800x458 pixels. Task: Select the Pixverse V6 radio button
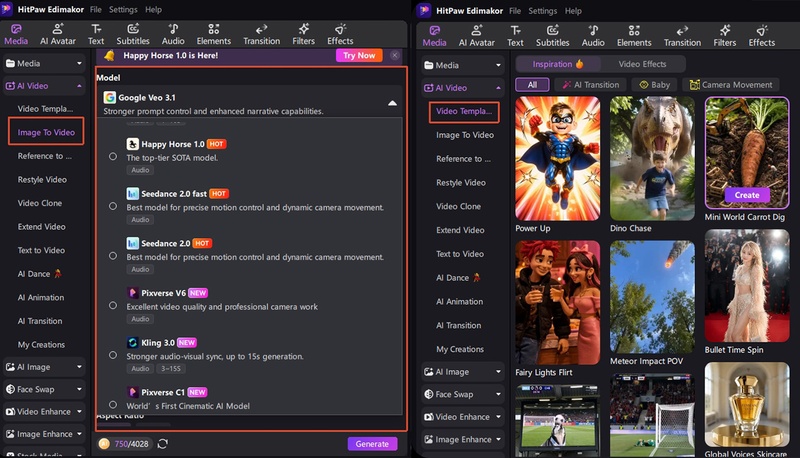coord(113,305)
